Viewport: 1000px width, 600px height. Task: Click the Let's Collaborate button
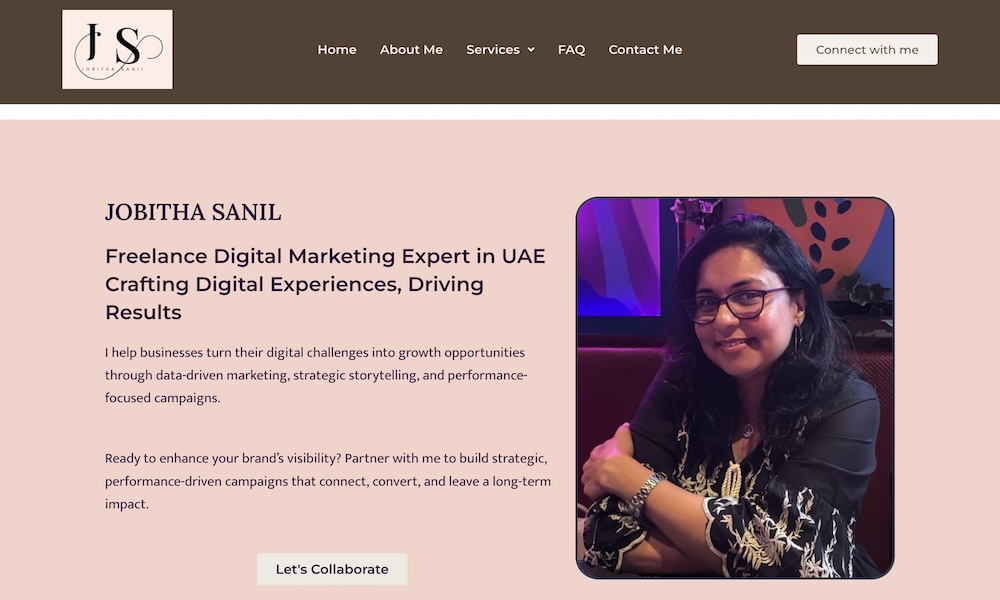[332, 569]
